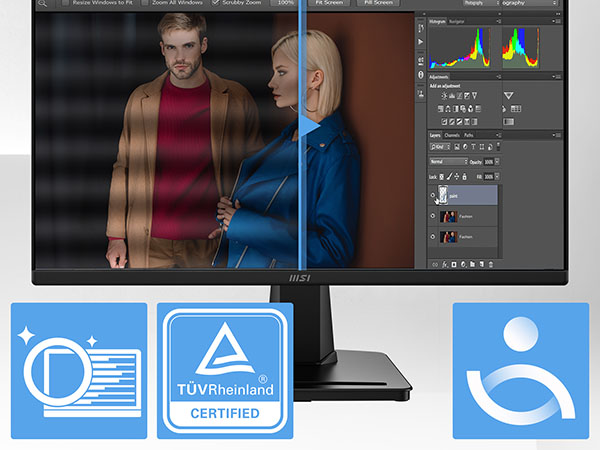Click Add layer style fx icon
Image resolution: width=600 pixels, height=450 pixels.
coord(445,264)
